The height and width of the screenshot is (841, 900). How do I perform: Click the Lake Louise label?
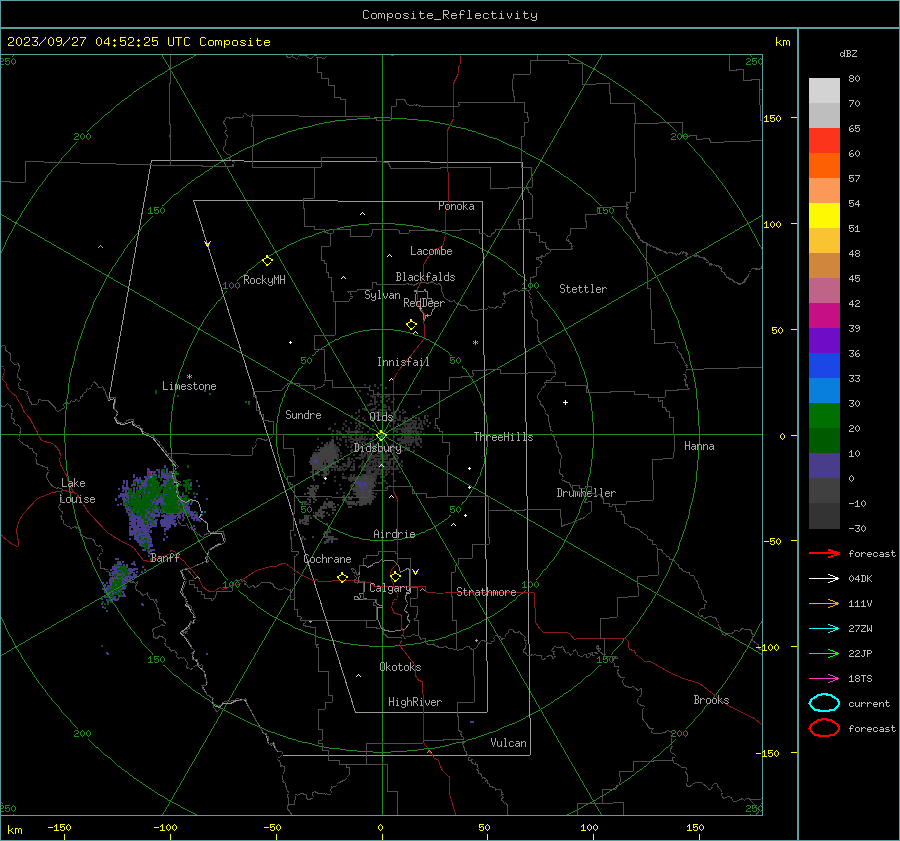[x=78, y=491]
